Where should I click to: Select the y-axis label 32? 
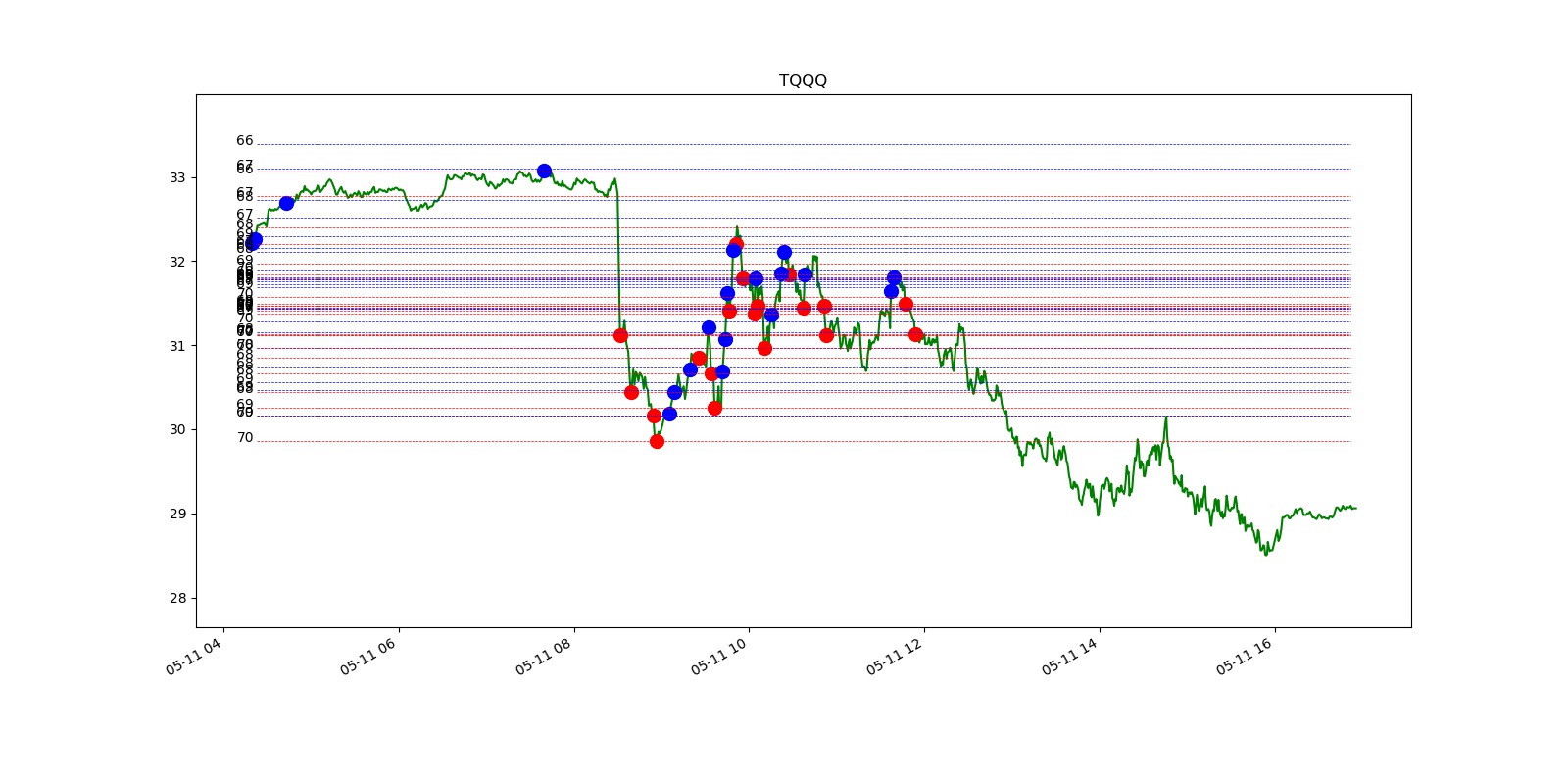click(x=177, y=262)
